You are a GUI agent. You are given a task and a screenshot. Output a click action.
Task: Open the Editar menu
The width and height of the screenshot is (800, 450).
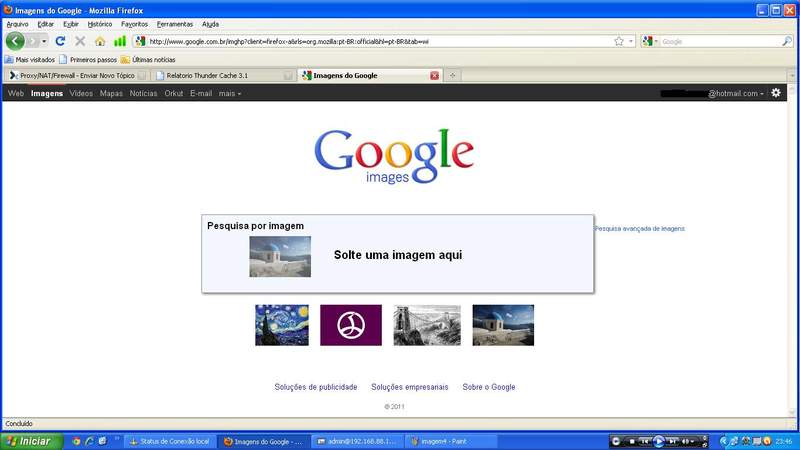pos(45,24)
